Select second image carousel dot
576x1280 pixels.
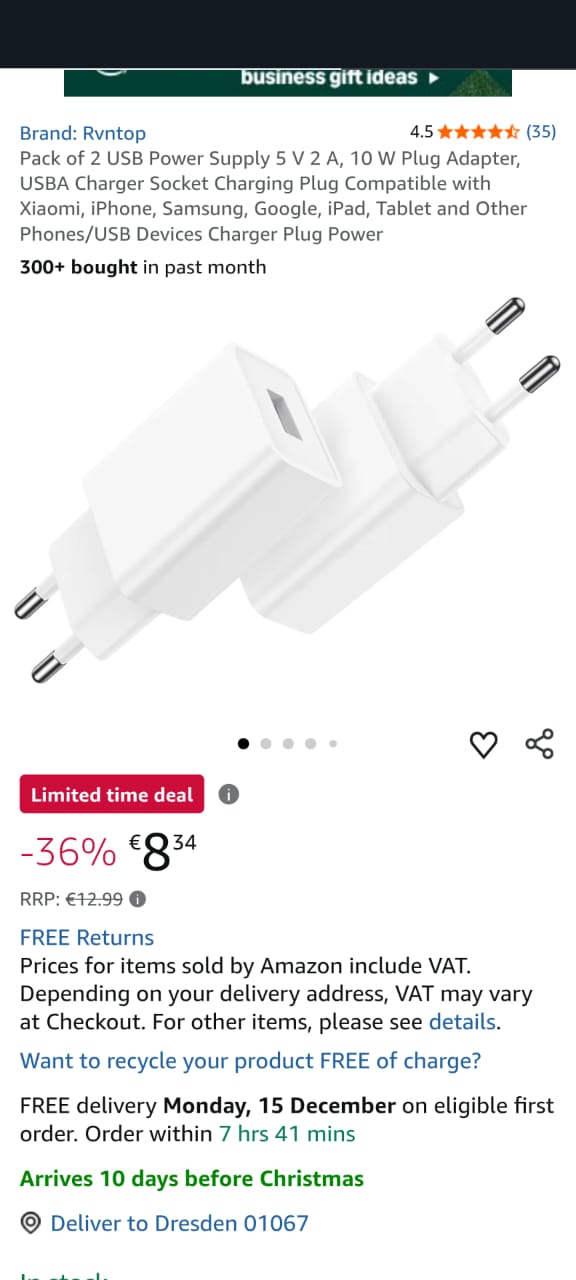pyautogui.click(x=266, y=743)
